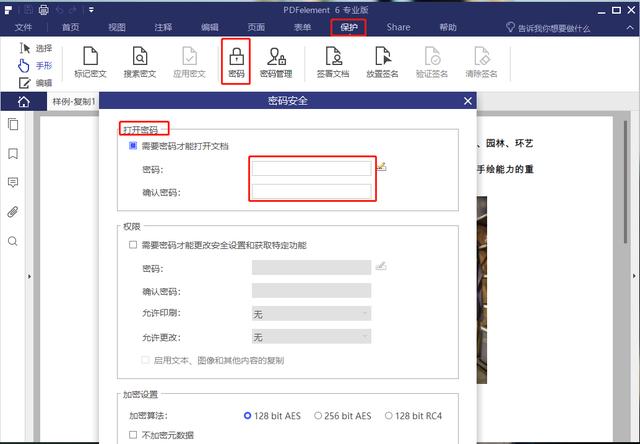Expand the left panel arrow
Viewport: 640px width, 444px height.
click(x=29, y=277)
